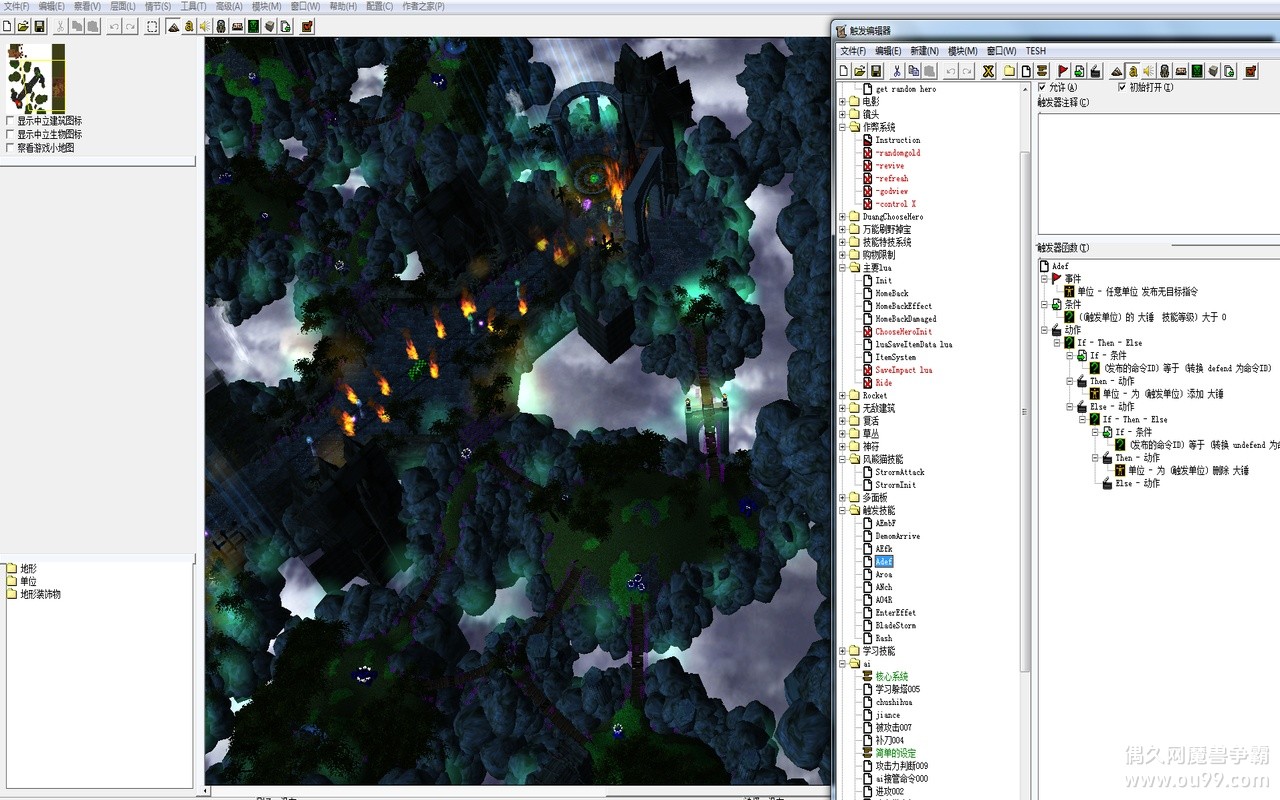Toggle 显示中立建筑图标 checkbox
The image size is (1280, 800).
(x=10, y=121)
